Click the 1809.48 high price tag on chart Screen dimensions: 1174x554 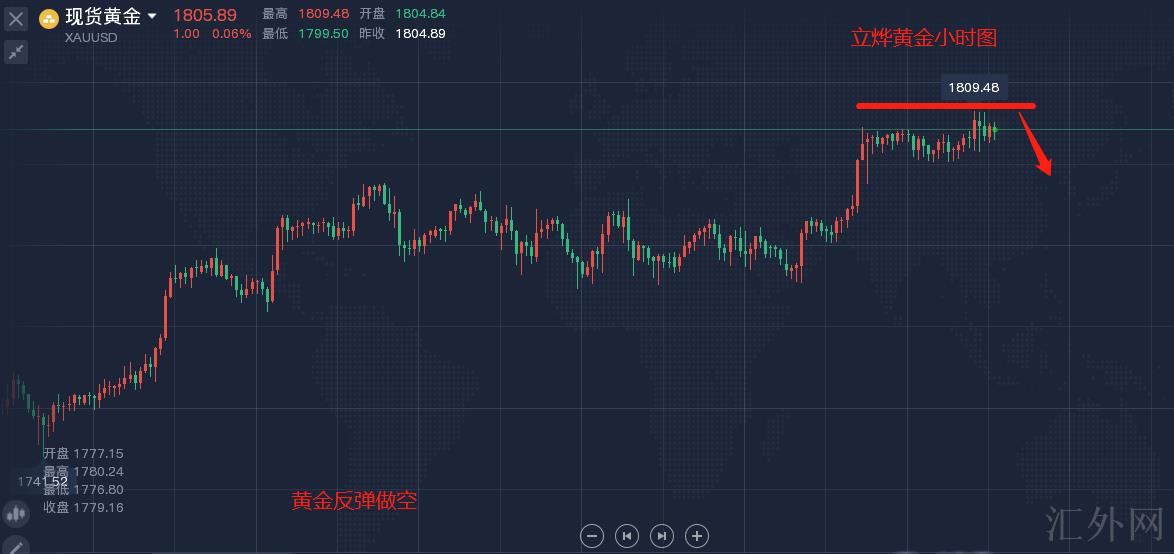[x=973, y=88]
